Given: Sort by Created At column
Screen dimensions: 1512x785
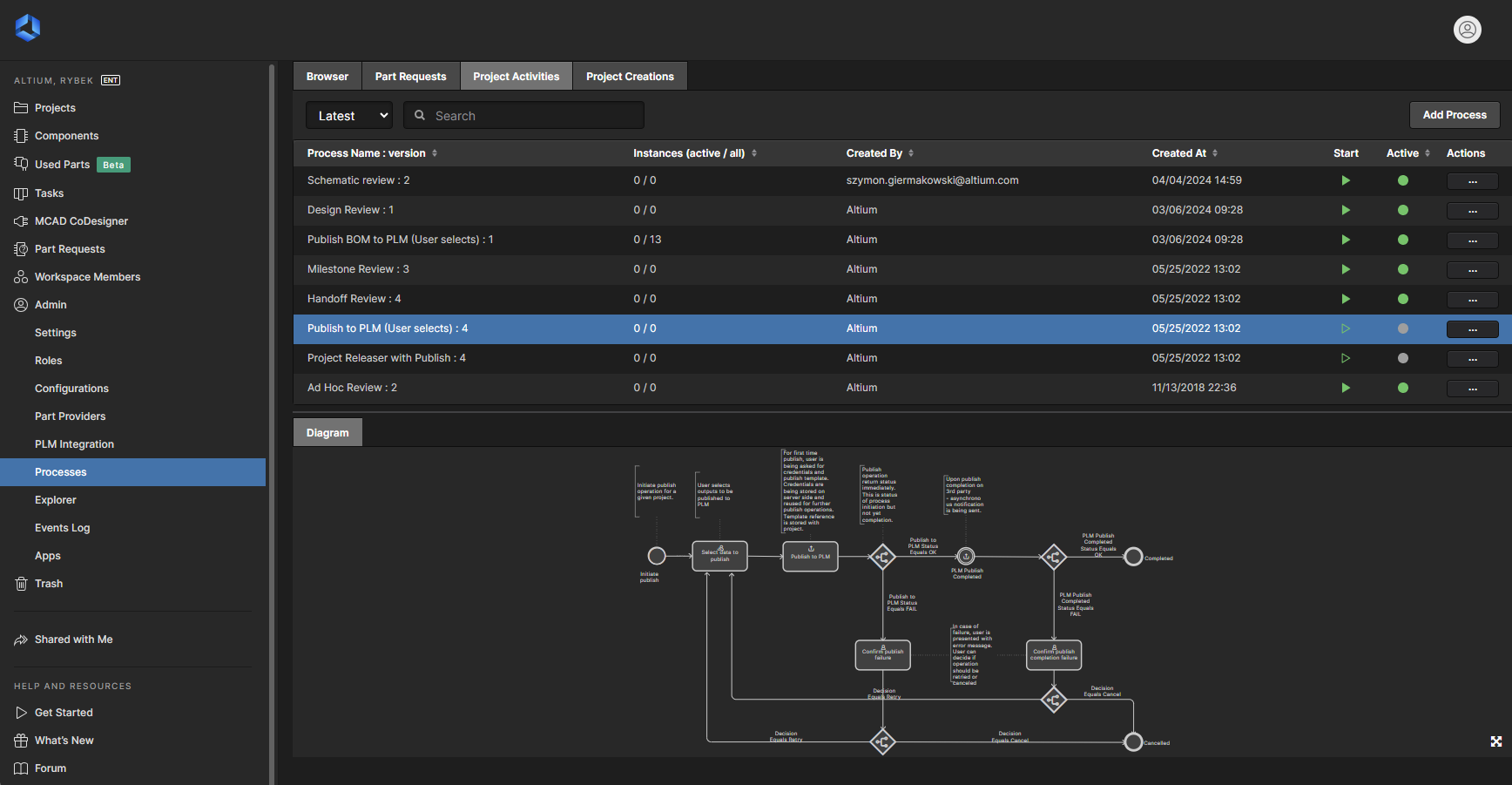Looking at the screenshot, I should pos(1185,153).
